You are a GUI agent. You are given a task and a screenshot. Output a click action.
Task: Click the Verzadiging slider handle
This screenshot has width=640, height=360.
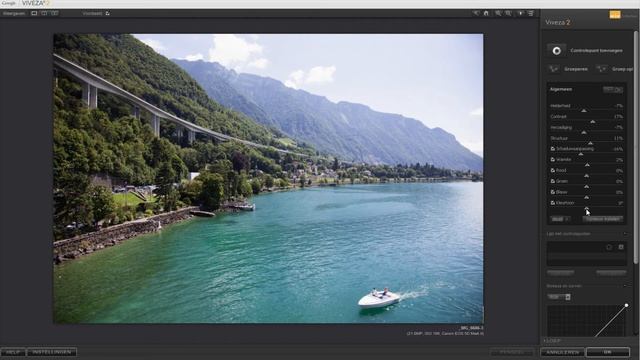pos(584,132)
